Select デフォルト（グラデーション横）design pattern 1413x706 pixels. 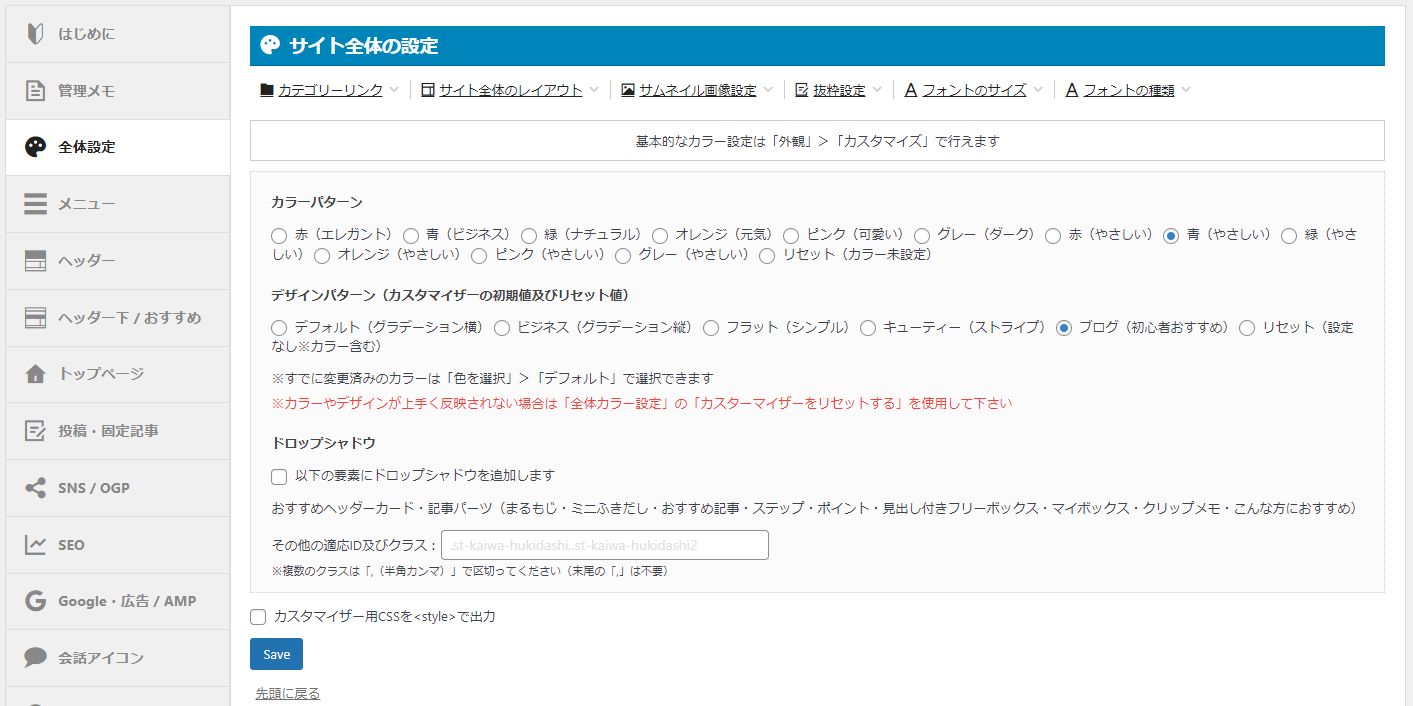pos(279,328)
